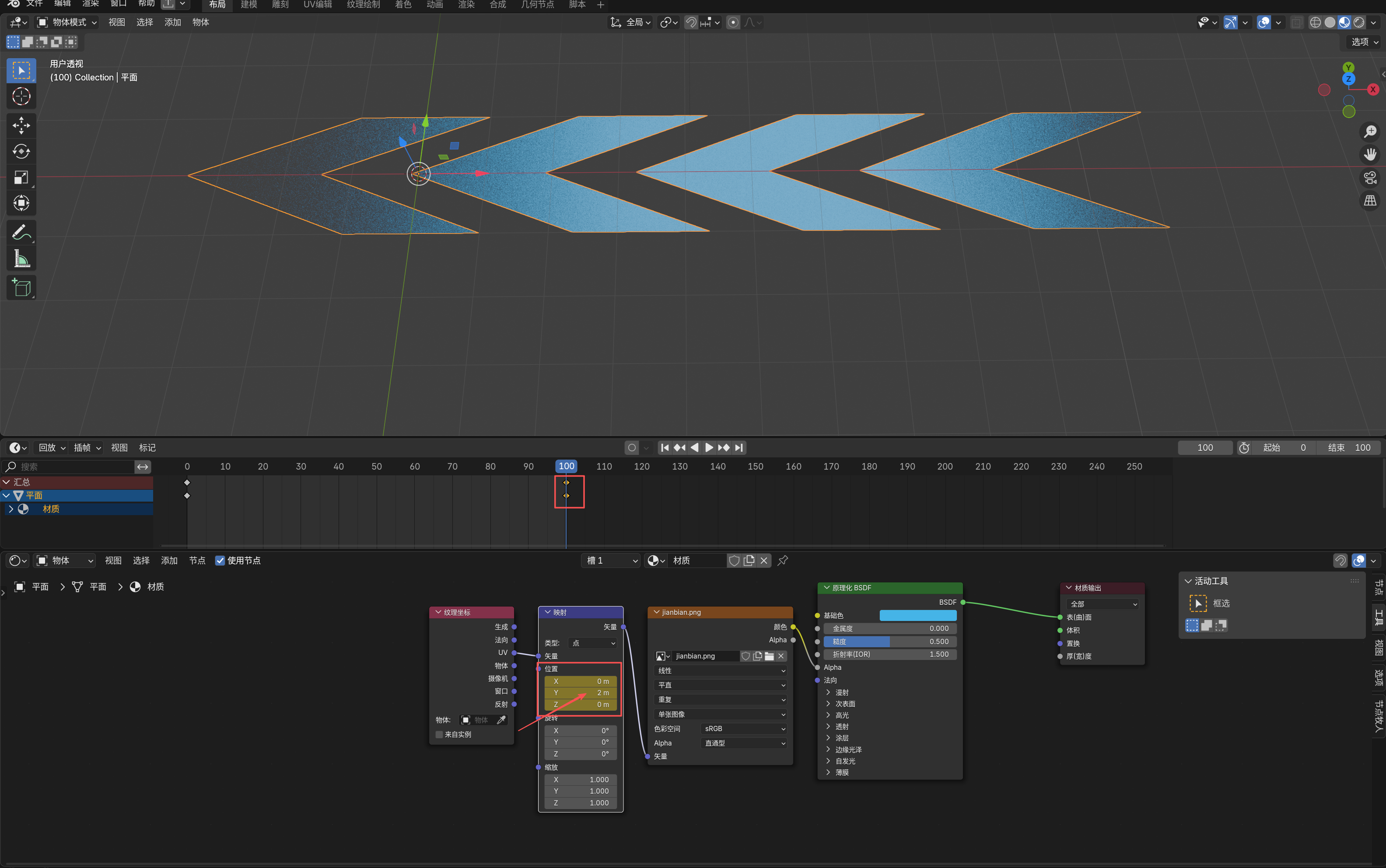The height and width of the screenshot is (868, 1386).
Task: Uncheck the 使用节点 checkbox
Action: tap(220, 560)
